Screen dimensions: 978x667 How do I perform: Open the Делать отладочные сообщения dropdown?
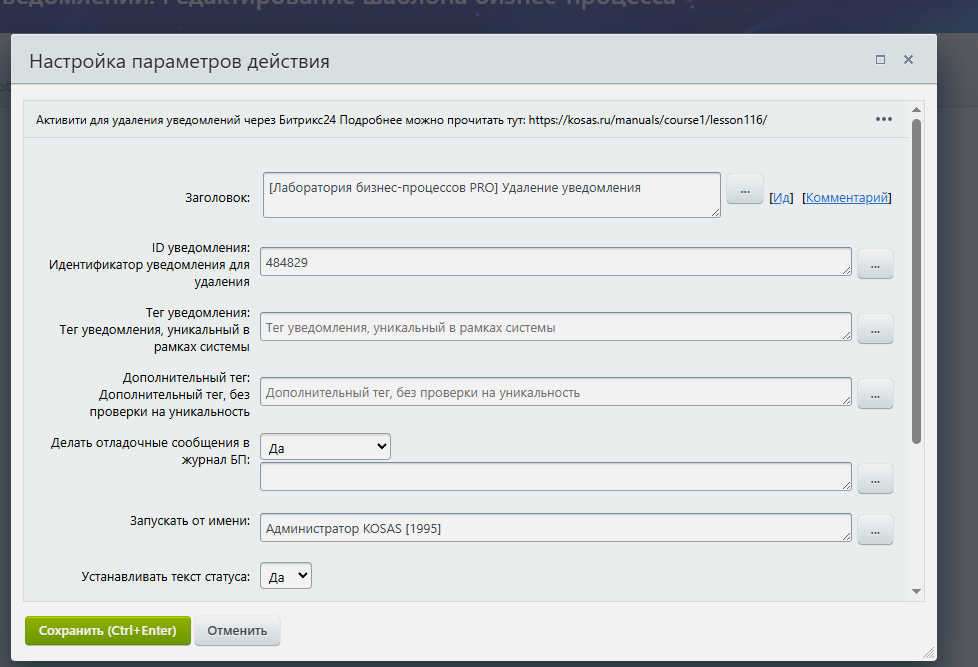[x=324, y=445]
